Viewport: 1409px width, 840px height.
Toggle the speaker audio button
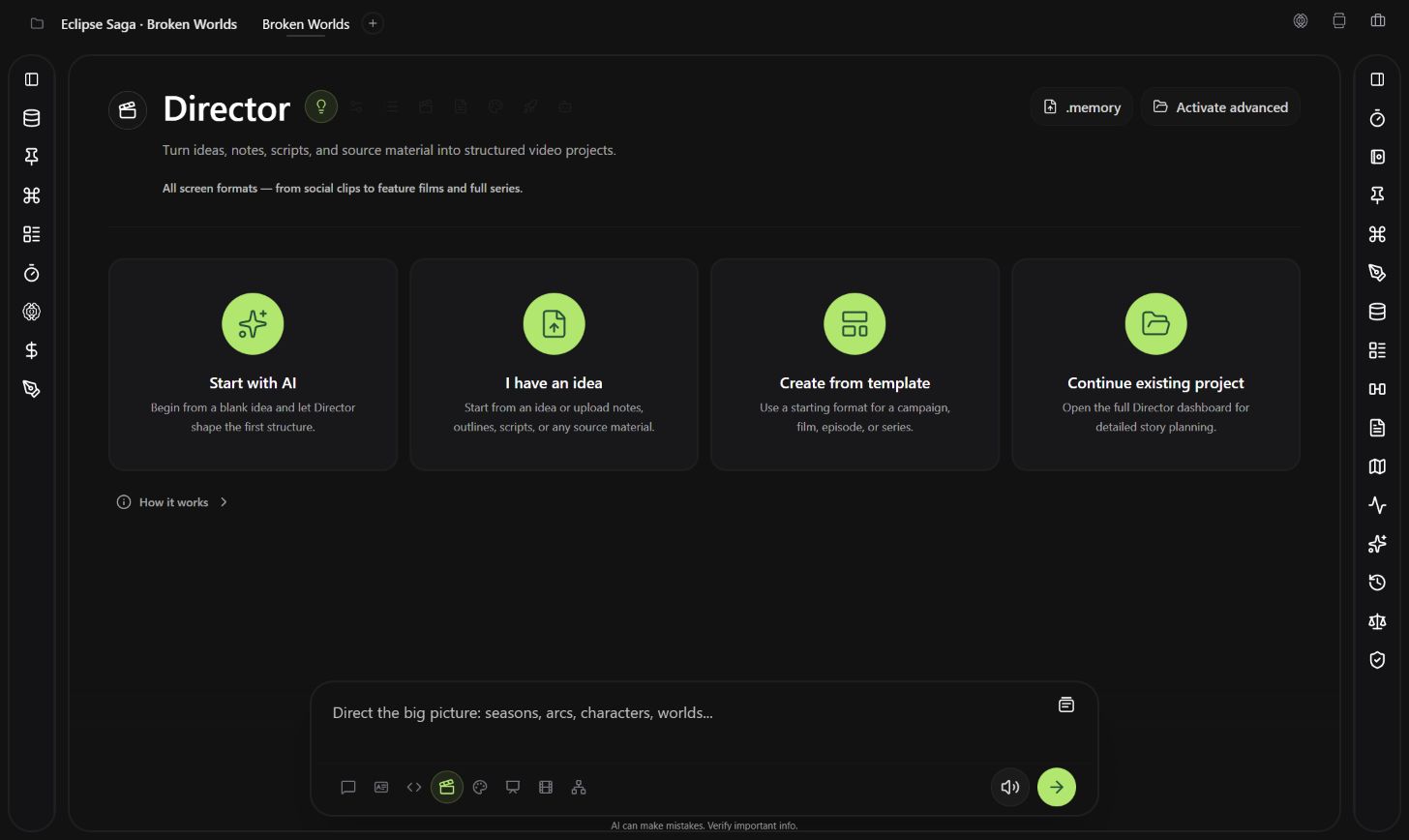click(1010, 787)
